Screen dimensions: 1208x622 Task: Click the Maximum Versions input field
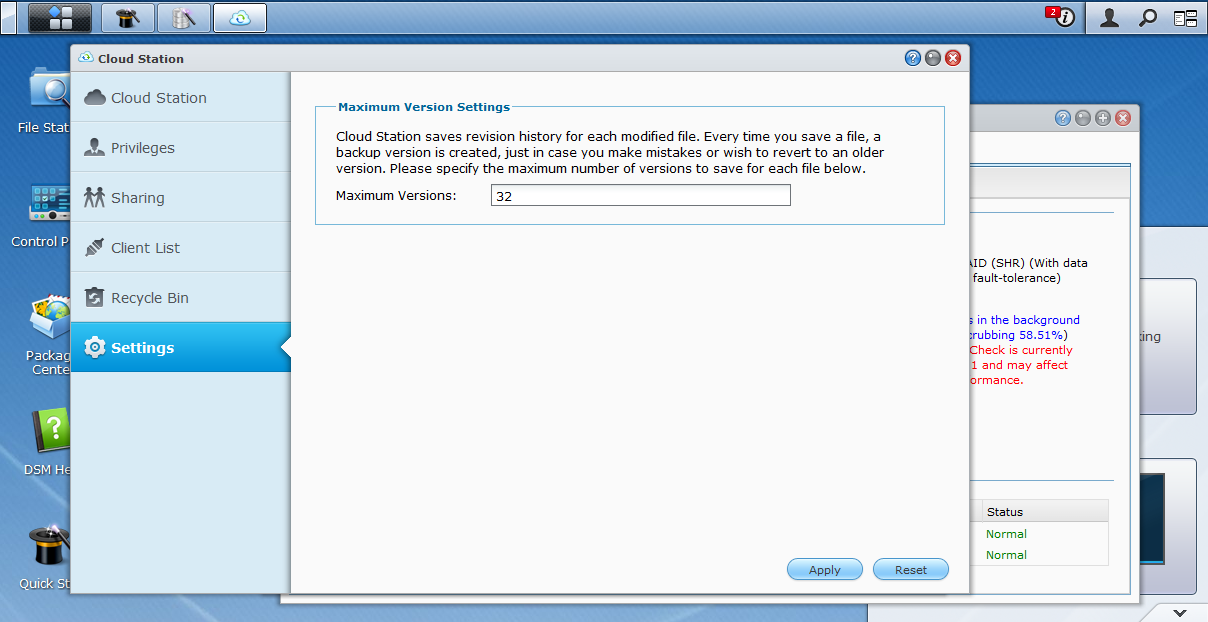641,196
